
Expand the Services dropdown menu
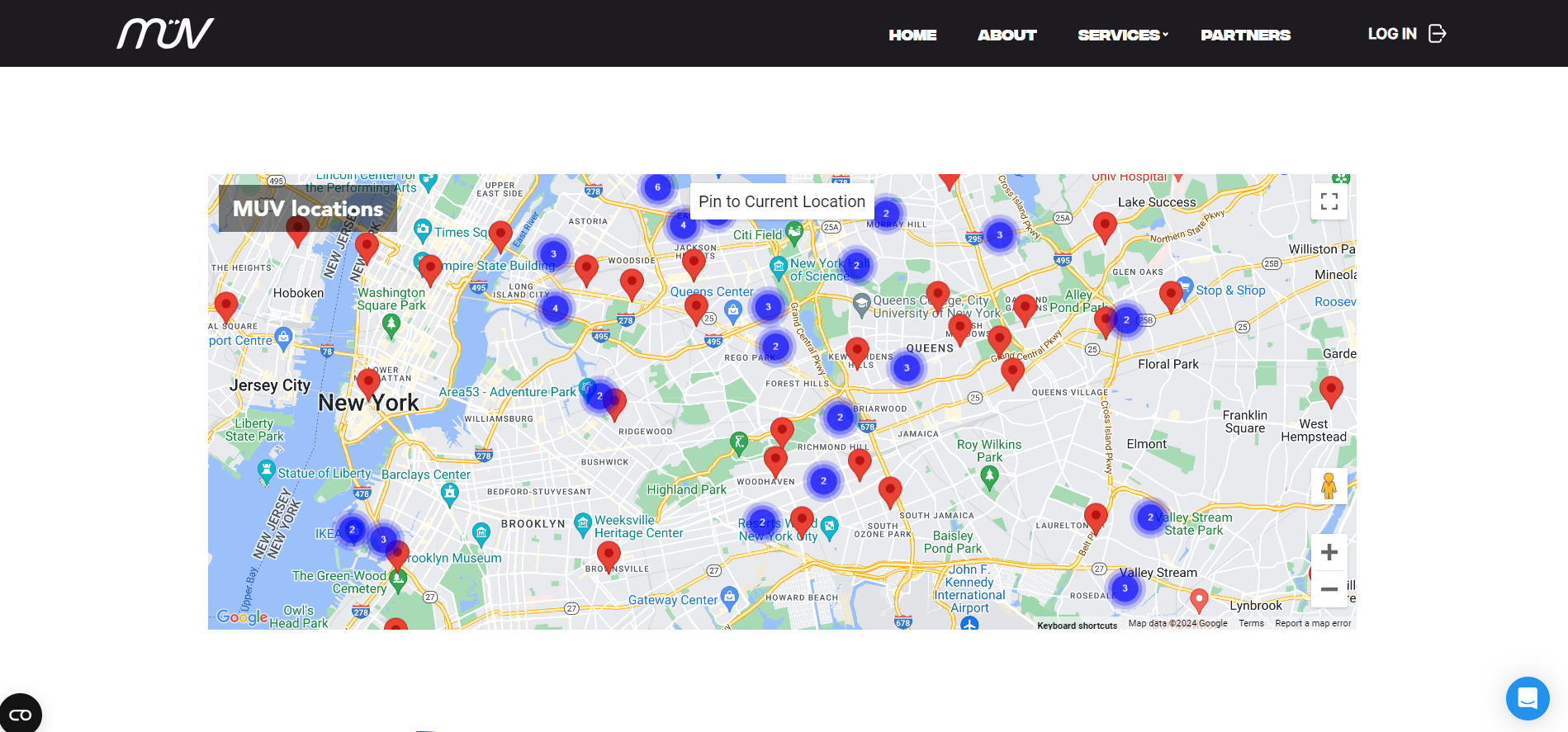point(1122,35)
